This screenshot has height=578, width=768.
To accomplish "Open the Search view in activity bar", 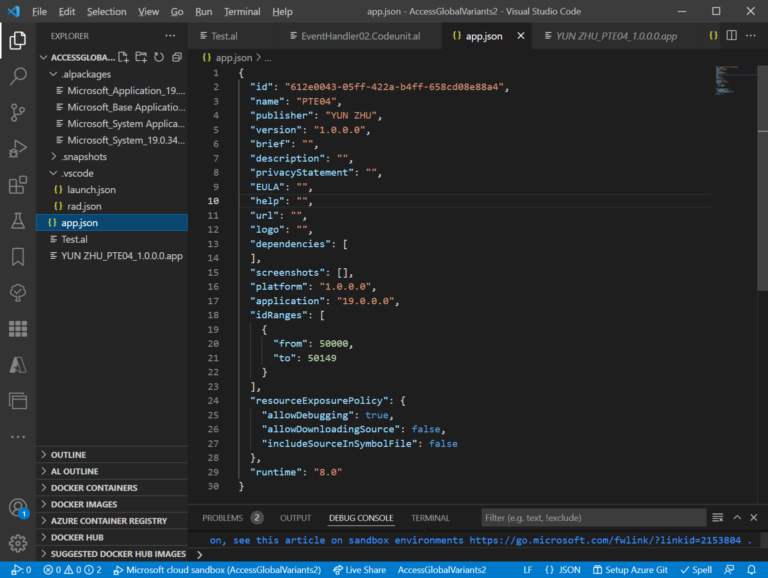I will click(x=17, y=76).
